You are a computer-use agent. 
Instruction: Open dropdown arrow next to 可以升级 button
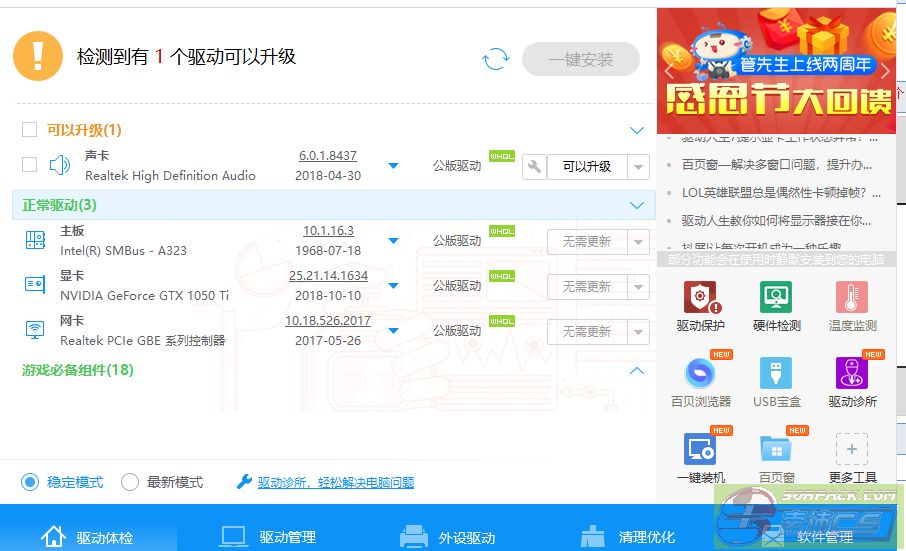click(639, 167)
